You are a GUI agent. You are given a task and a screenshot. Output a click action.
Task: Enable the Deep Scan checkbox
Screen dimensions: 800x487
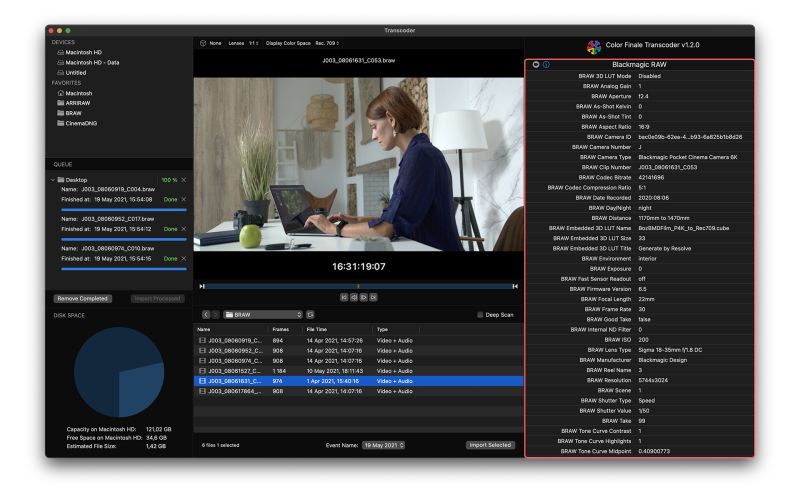(x=480, y=315)
